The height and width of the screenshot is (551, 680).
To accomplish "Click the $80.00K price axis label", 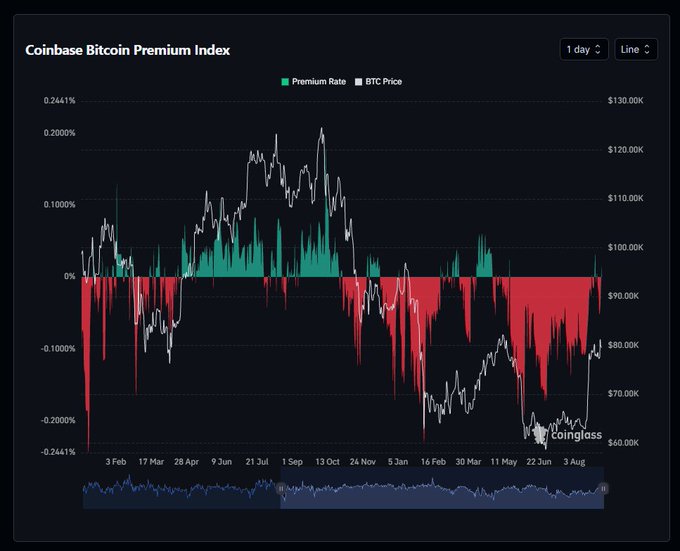I will pyautogui.click(x=623, y=346).
